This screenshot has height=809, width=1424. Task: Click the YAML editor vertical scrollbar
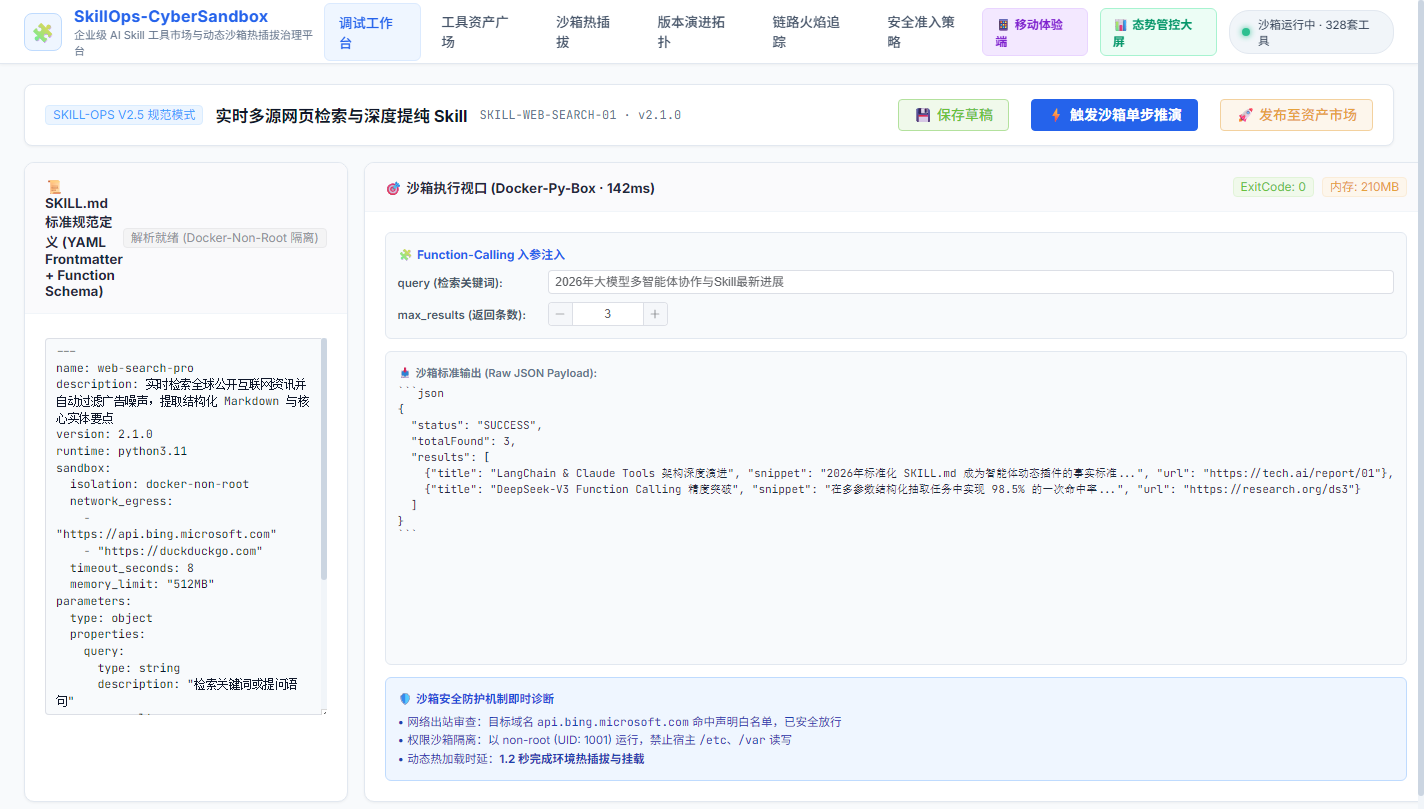323,459
